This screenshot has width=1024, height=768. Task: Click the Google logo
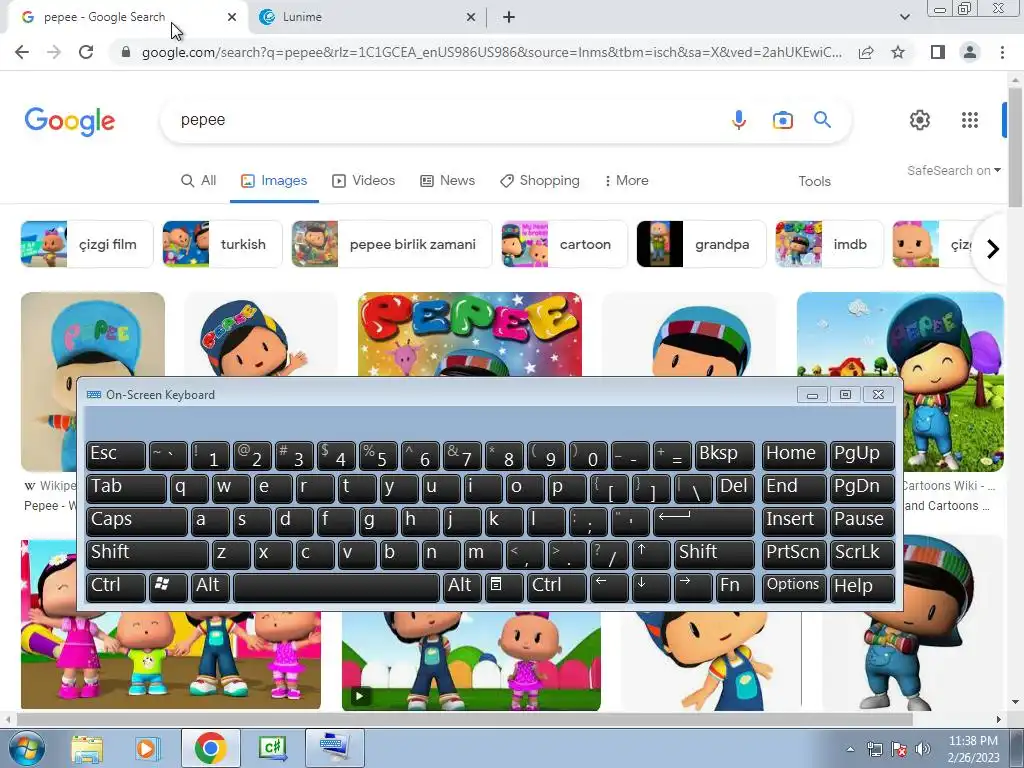[70, 121]
